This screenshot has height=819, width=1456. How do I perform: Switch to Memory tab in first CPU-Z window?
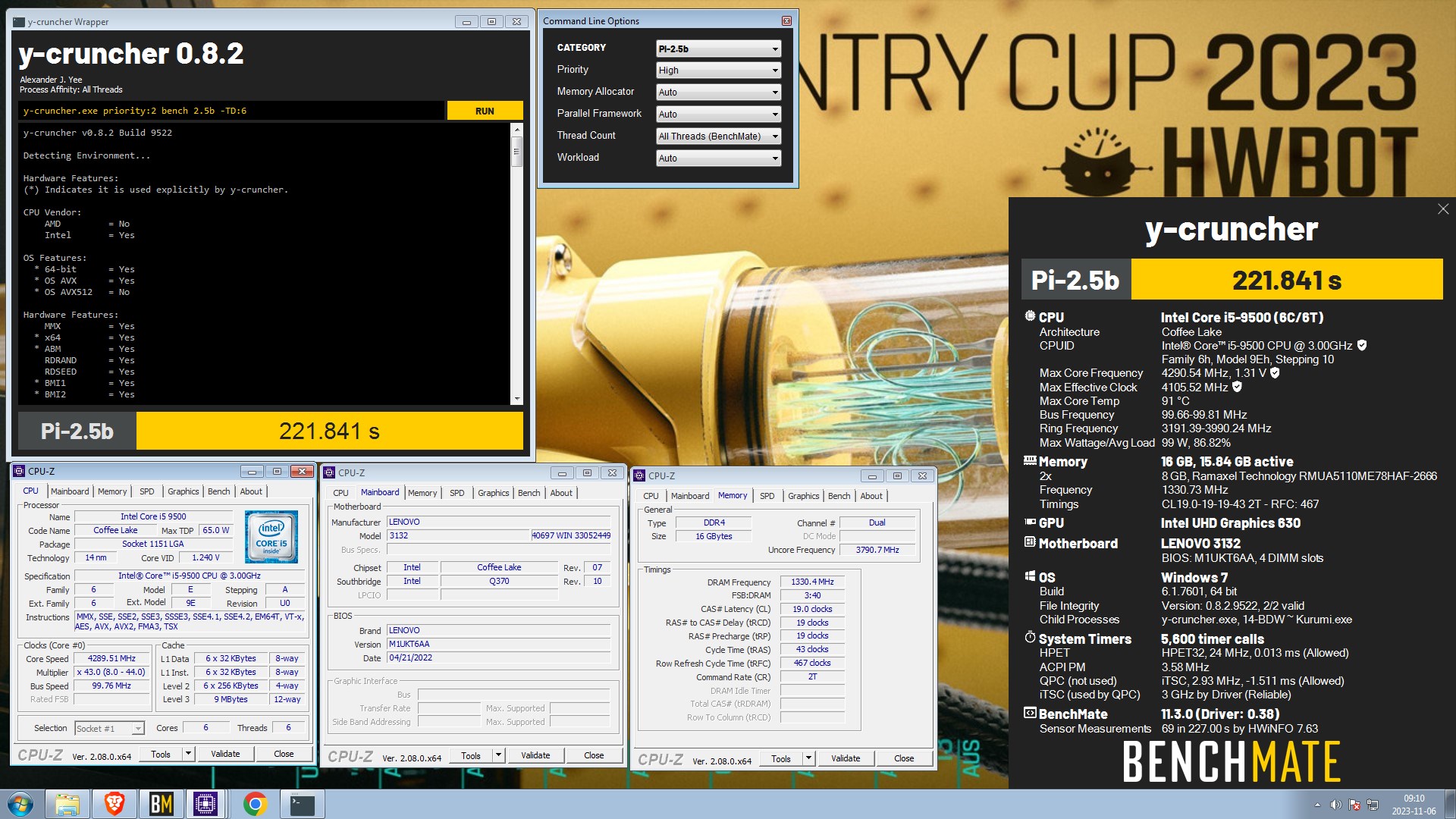(112, 491)
